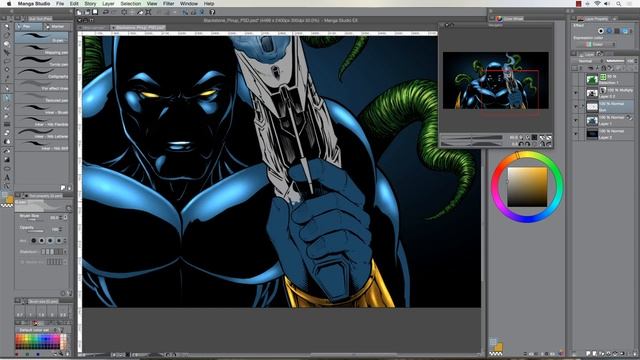
Task: Click new raster layer icon at Layer panel bottom
Action: point(589,353)
